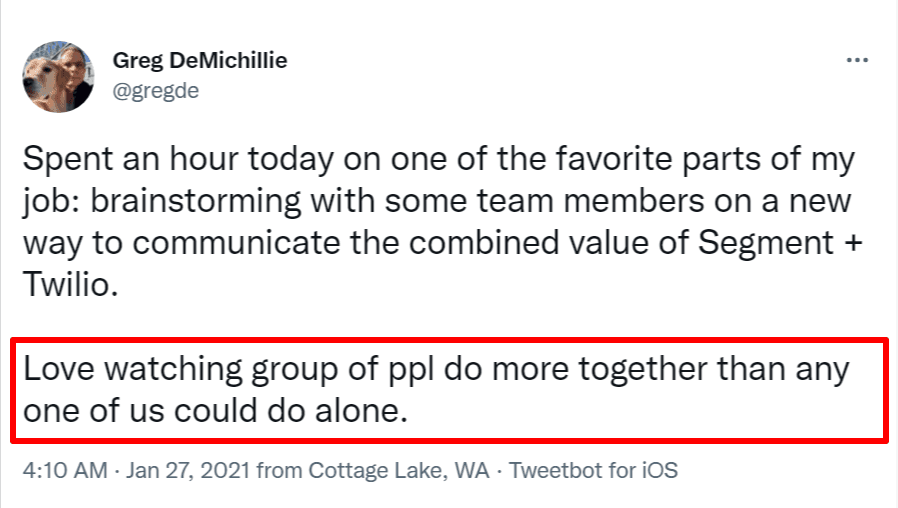The width and height of the screenshot is (898, 508).
Task: Open the Greg DeMichillie display name
Action: (199, 60)
